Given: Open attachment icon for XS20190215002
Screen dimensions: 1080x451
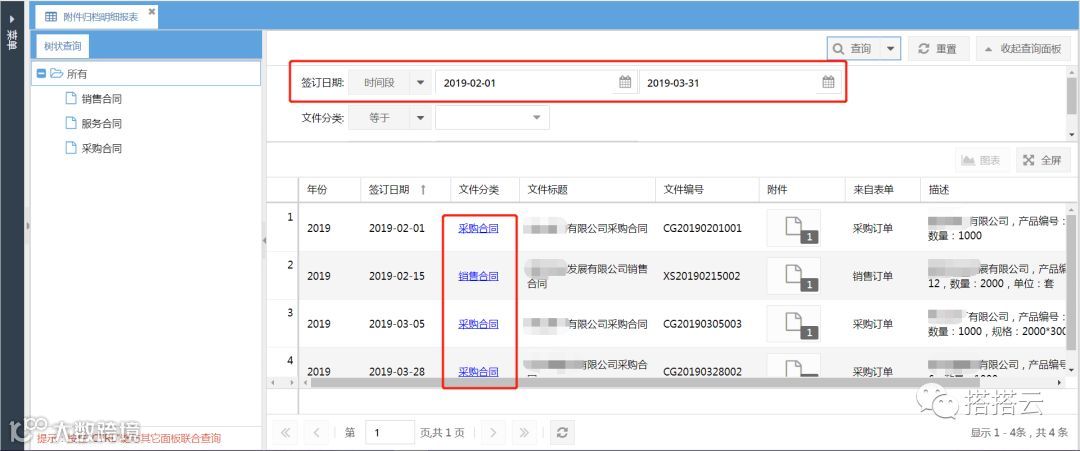Looking at the screenshot, I should point(793,276).
